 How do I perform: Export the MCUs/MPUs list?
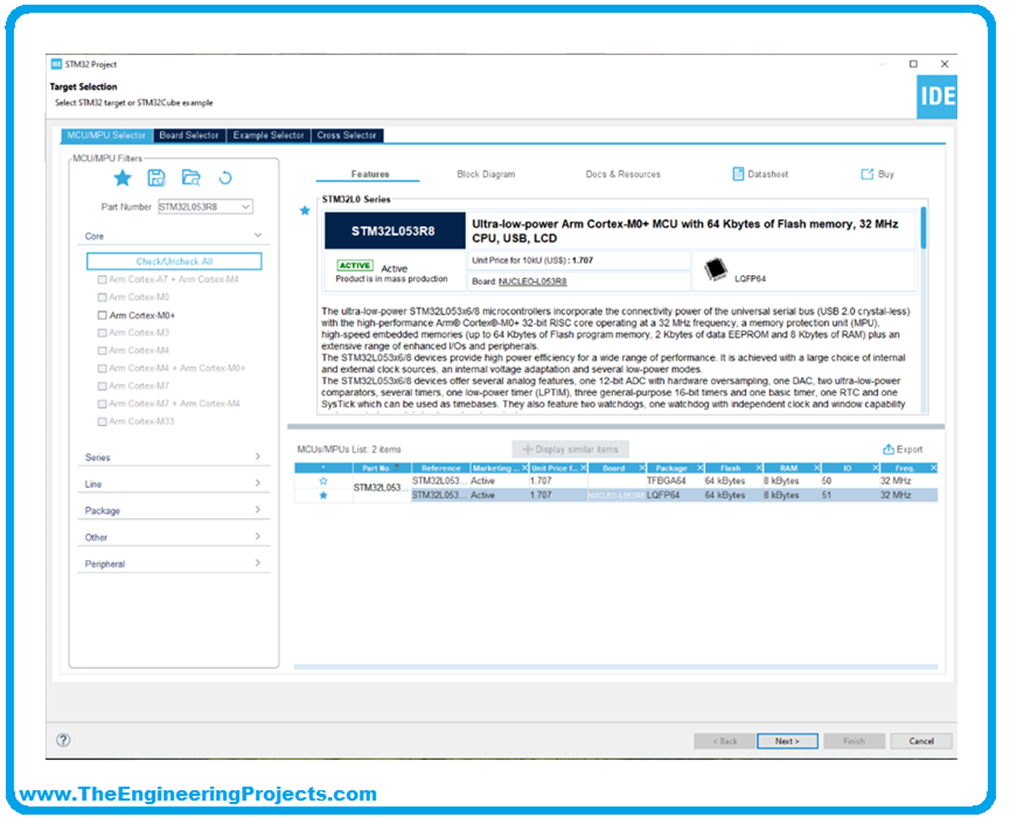[902, 450]
